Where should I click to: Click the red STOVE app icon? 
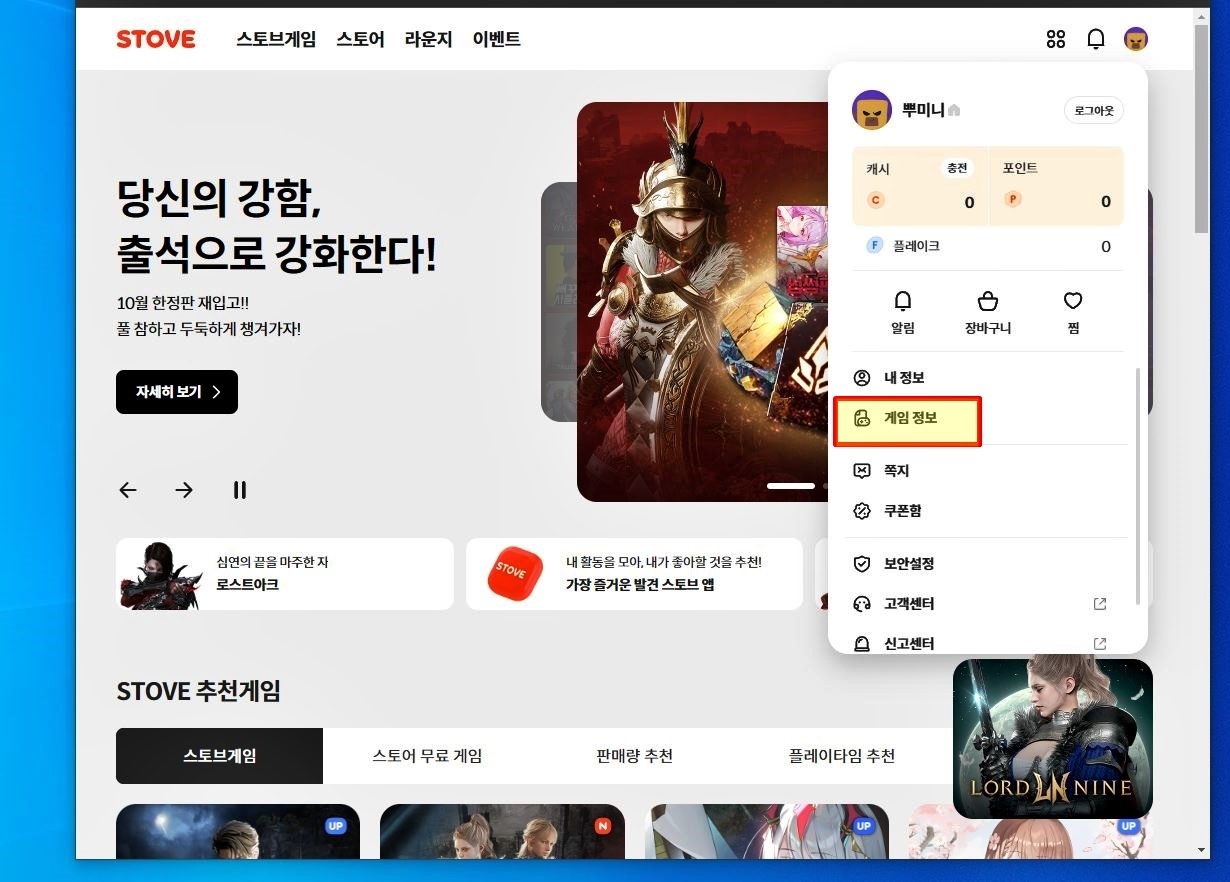click(514, 574)
